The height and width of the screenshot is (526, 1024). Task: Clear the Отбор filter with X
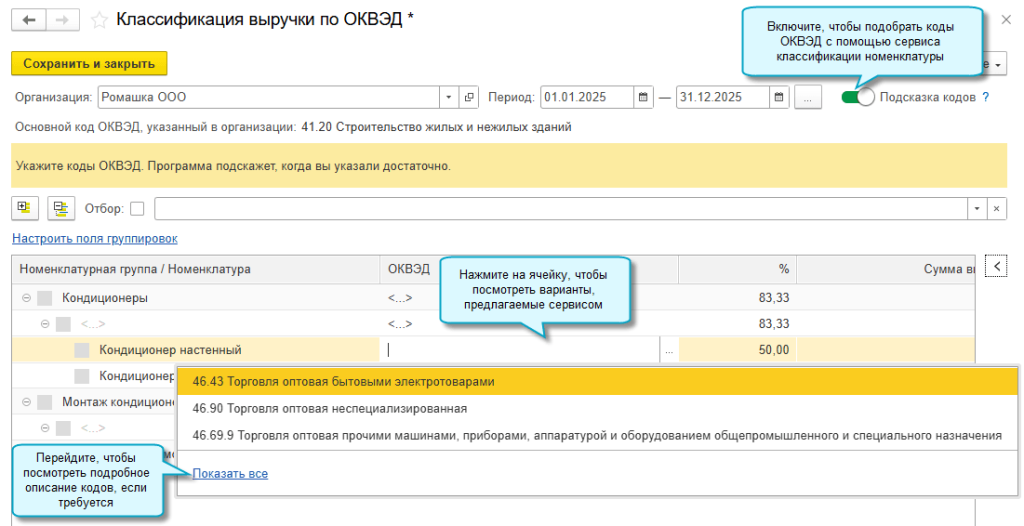(996, 208)
